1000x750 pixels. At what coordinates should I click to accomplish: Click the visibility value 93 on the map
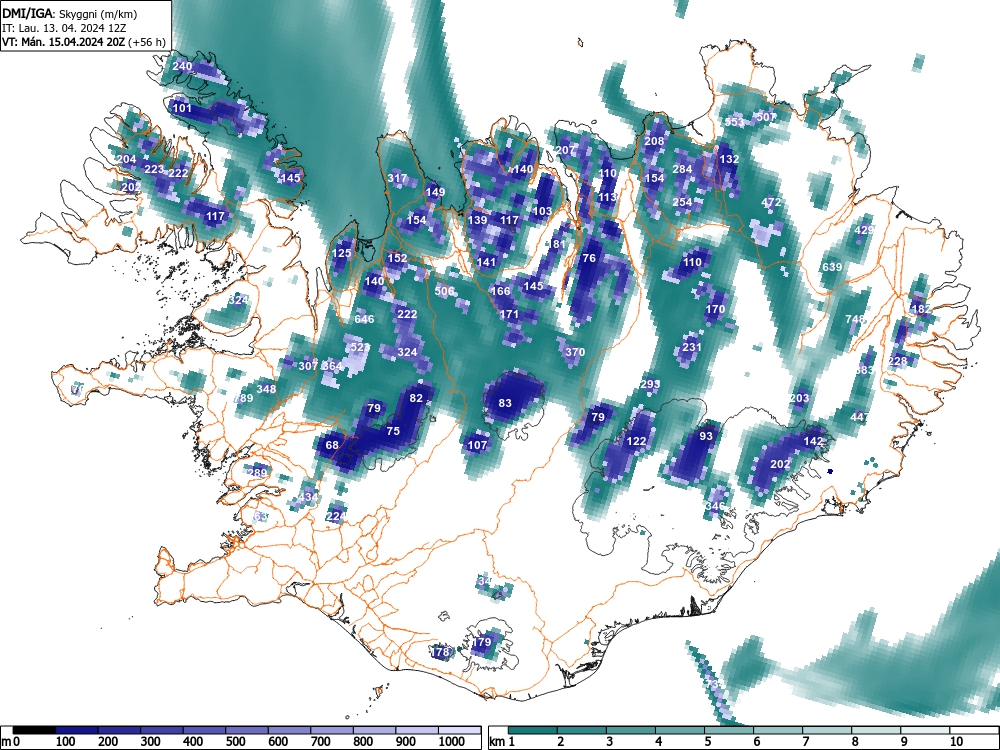[706, 436]
